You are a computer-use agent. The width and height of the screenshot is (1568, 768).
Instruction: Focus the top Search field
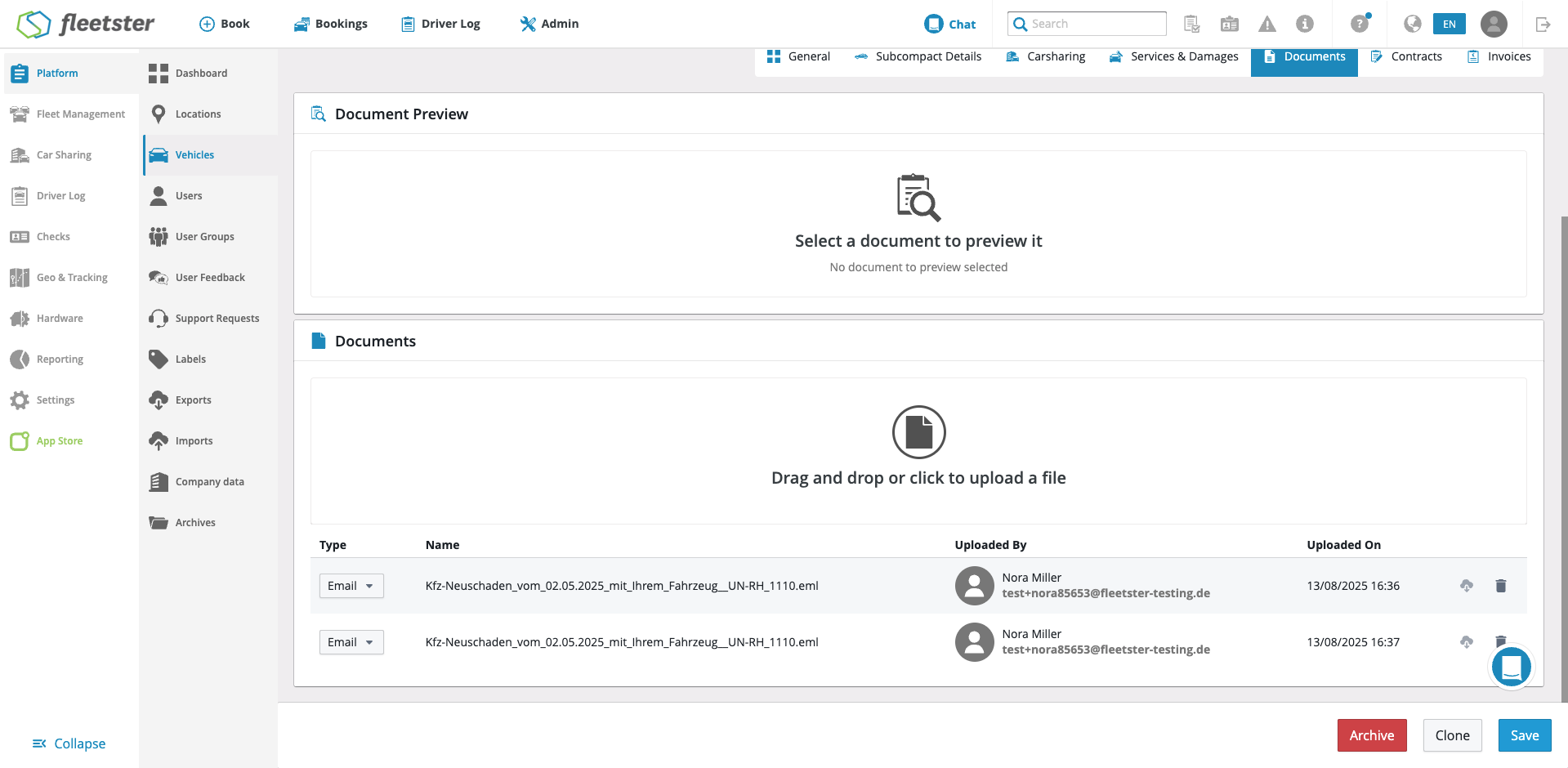pyautogui.click(x=1087, y=24)
